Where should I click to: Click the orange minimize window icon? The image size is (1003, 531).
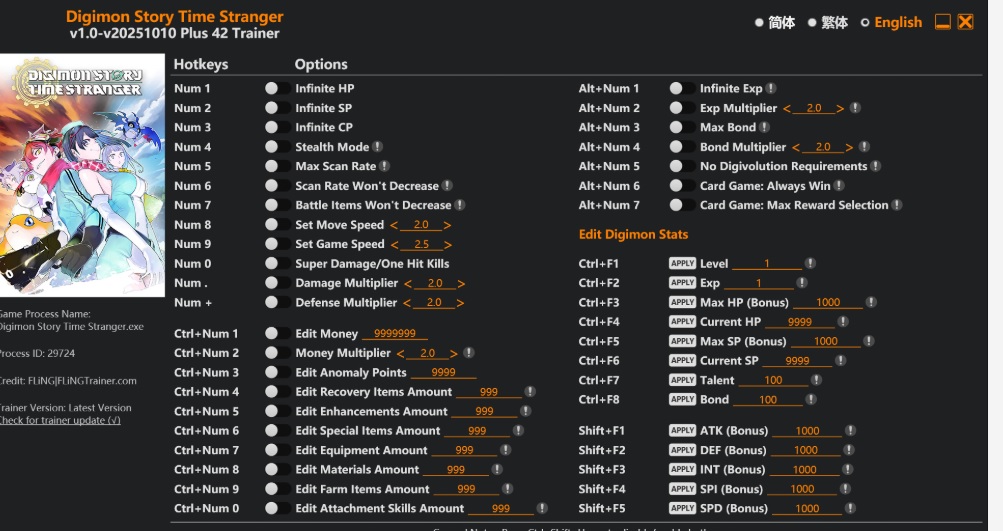(942, 22)
